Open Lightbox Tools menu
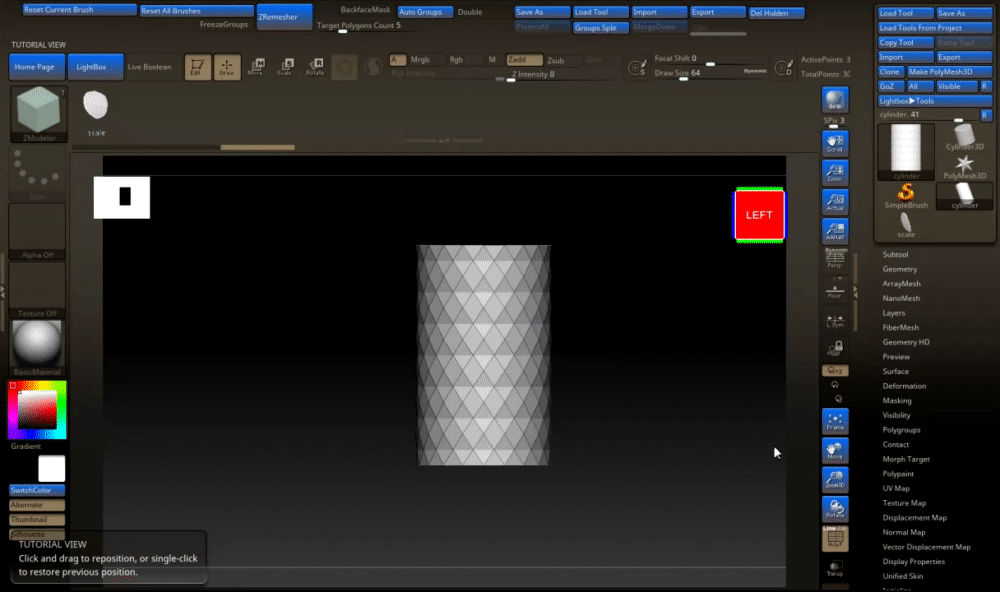This screenshot has height=592, width=1000. coord(934,101)
